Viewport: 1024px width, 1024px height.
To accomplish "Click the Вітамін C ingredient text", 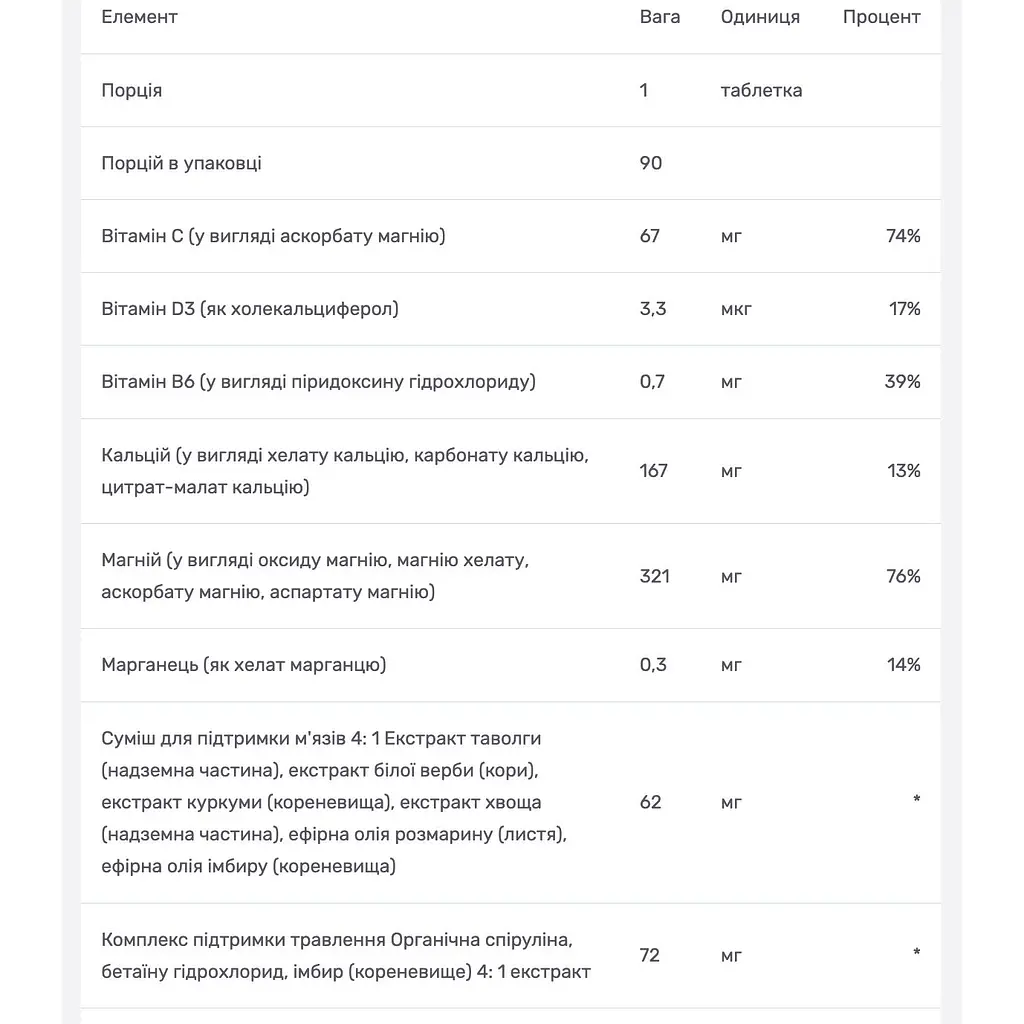I will [273, 236].
